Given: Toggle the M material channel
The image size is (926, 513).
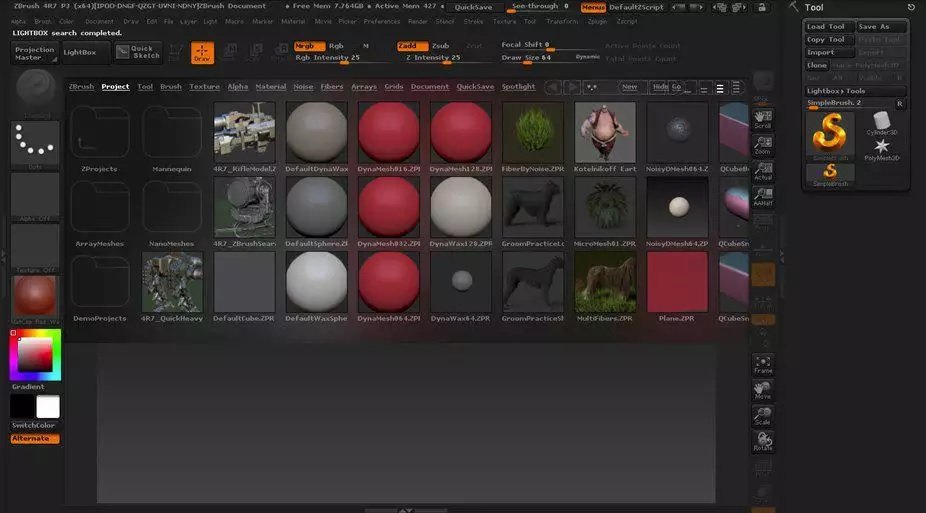Looking at the screenshot, I should 366,46.
